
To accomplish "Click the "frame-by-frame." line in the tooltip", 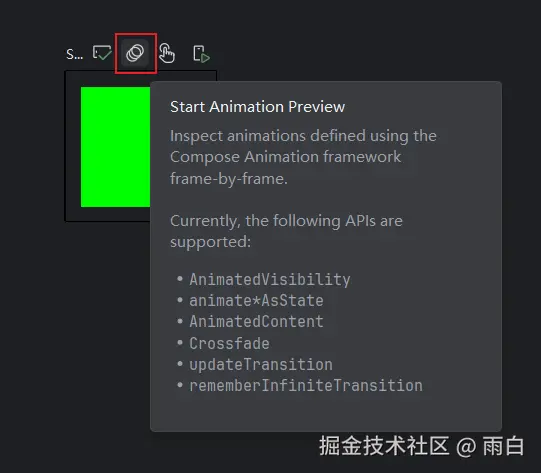I will tap(228, 179).
